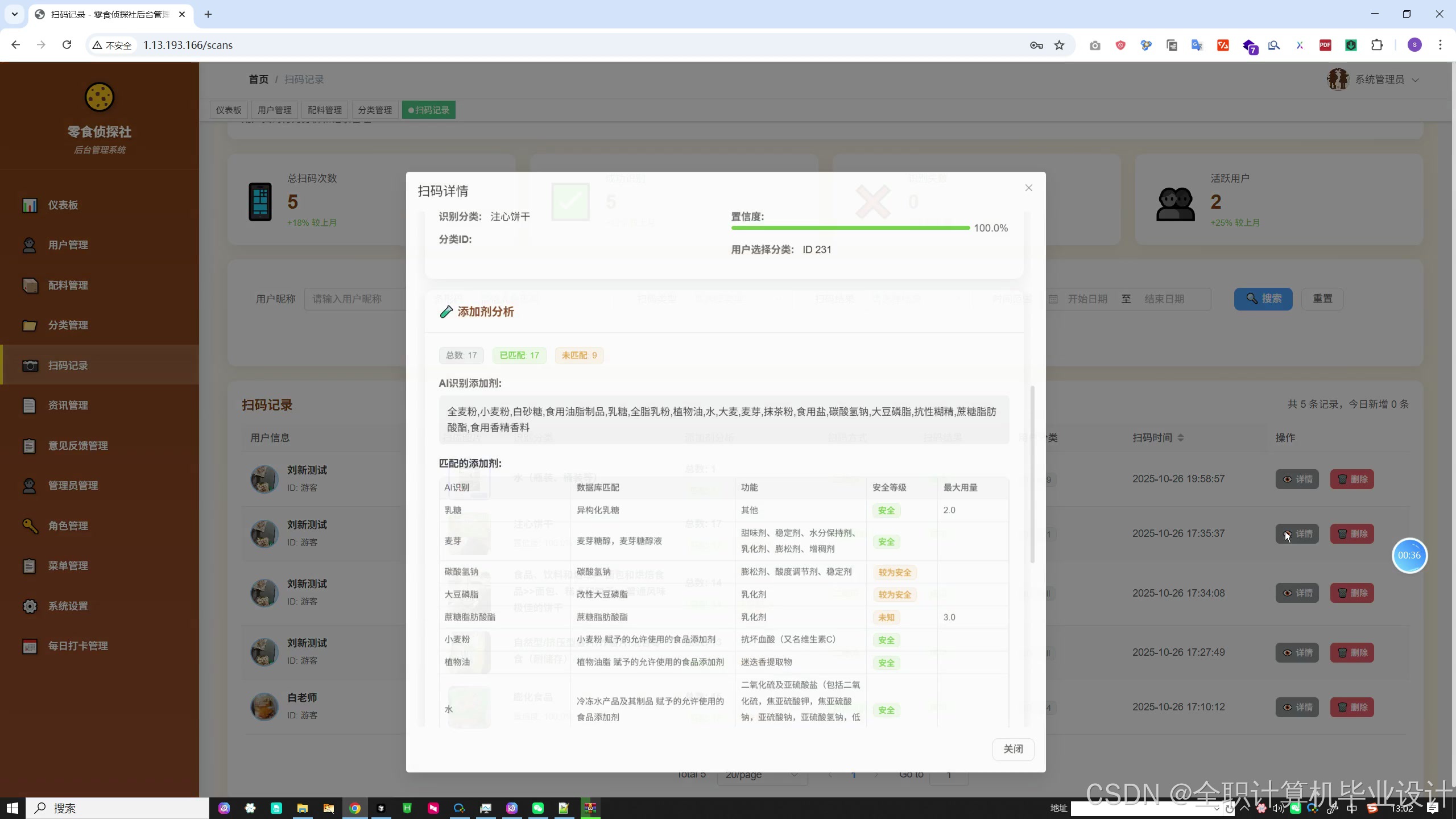The image size is (1456, 819).
Task: Click the bookmark star in address bar
Action: tap(1059, 45)
